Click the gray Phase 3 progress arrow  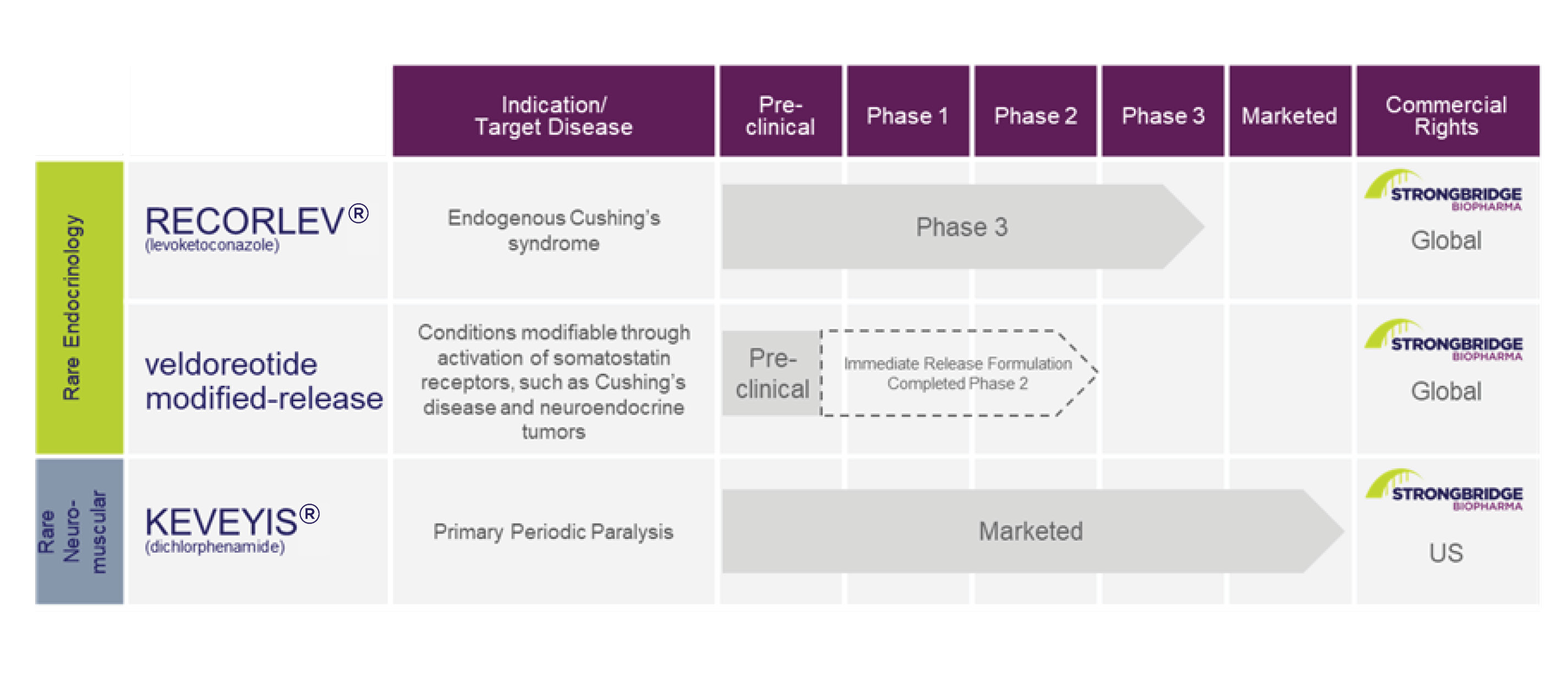click(962, 226)
